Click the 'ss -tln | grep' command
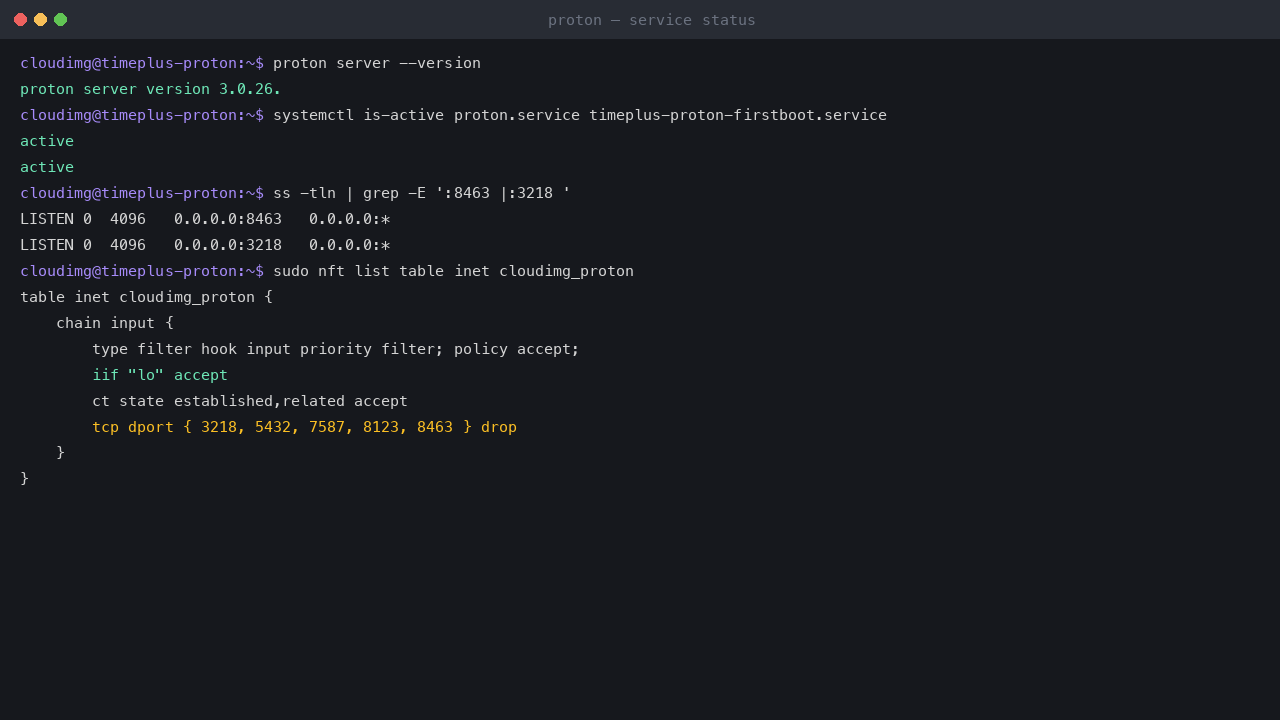The height and width of the screenshot is (720, 1280). pyautogui.click(x=422, y=193)
